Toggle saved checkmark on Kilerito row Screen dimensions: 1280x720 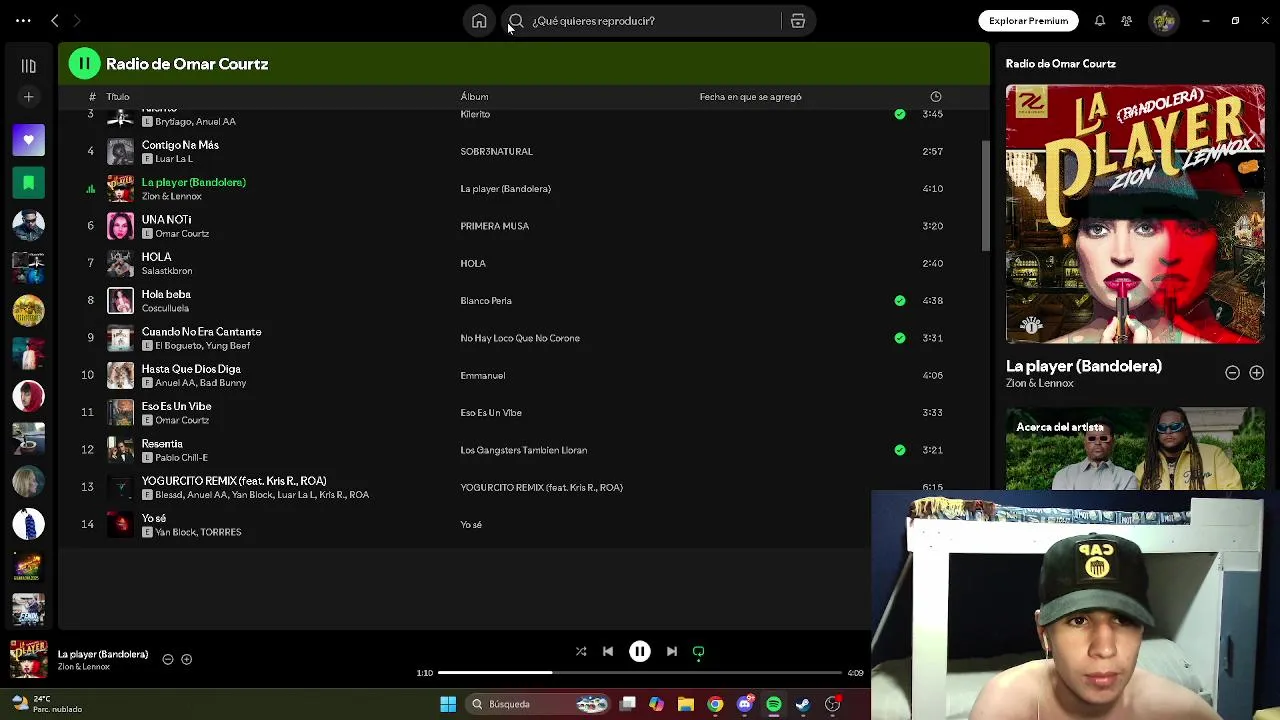(900, 114)
